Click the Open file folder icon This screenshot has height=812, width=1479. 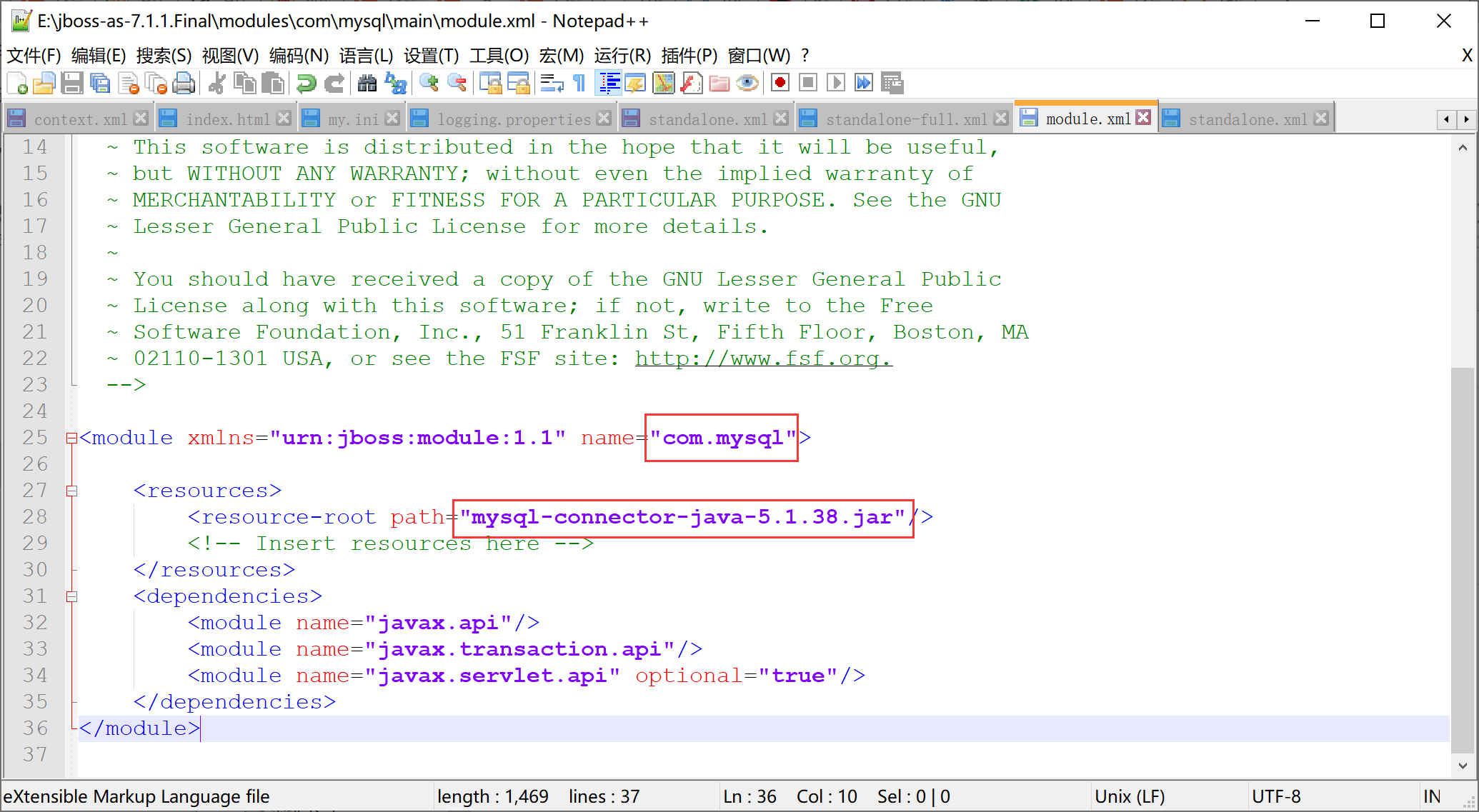pyautogui.click(x=44, y=84)
